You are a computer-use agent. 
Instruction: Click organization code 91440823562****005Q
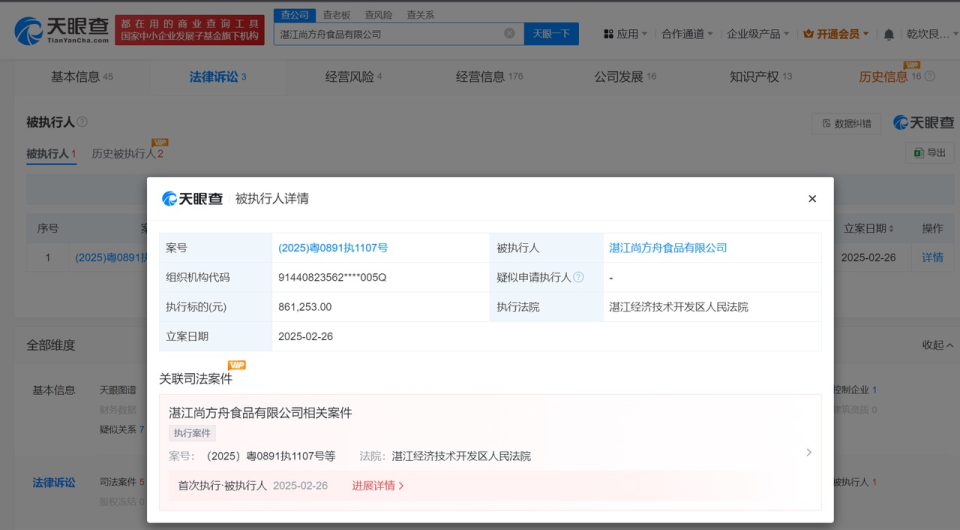[x=332, y=277]
